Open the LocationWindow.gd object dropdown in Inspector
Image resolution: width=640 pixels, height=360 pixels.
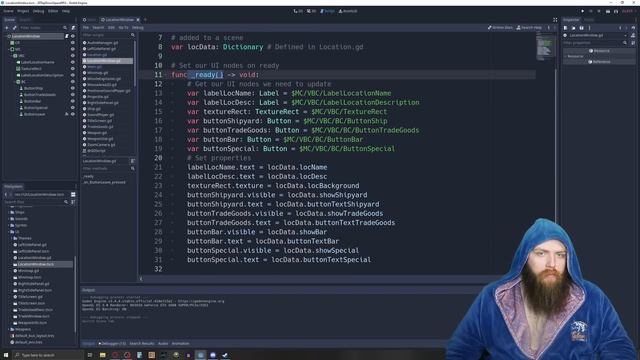point(599,36)
